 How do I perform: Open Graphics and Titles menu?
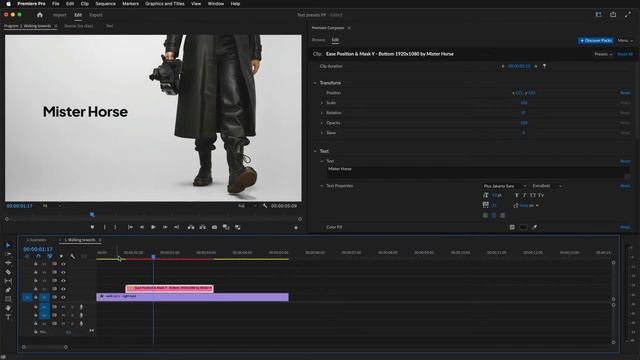pyautogui.click(x=165, y=4)
